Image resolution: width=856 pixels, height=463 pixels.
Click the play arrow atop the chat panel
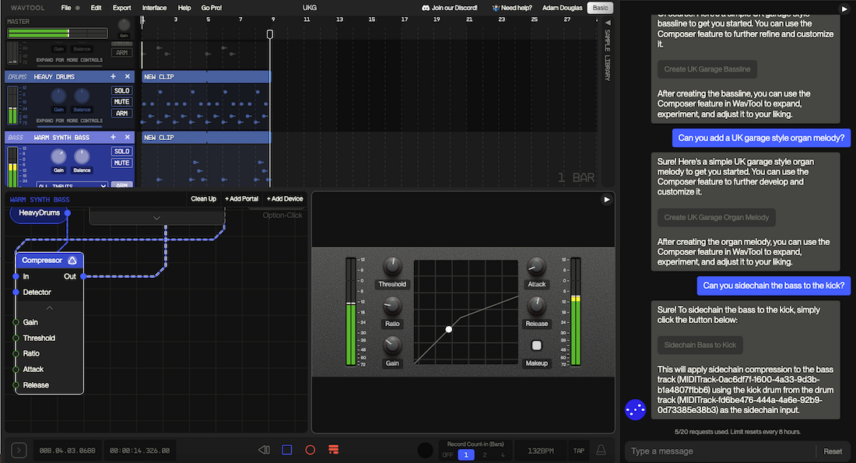pyautogui.click(x=844, y=9)
